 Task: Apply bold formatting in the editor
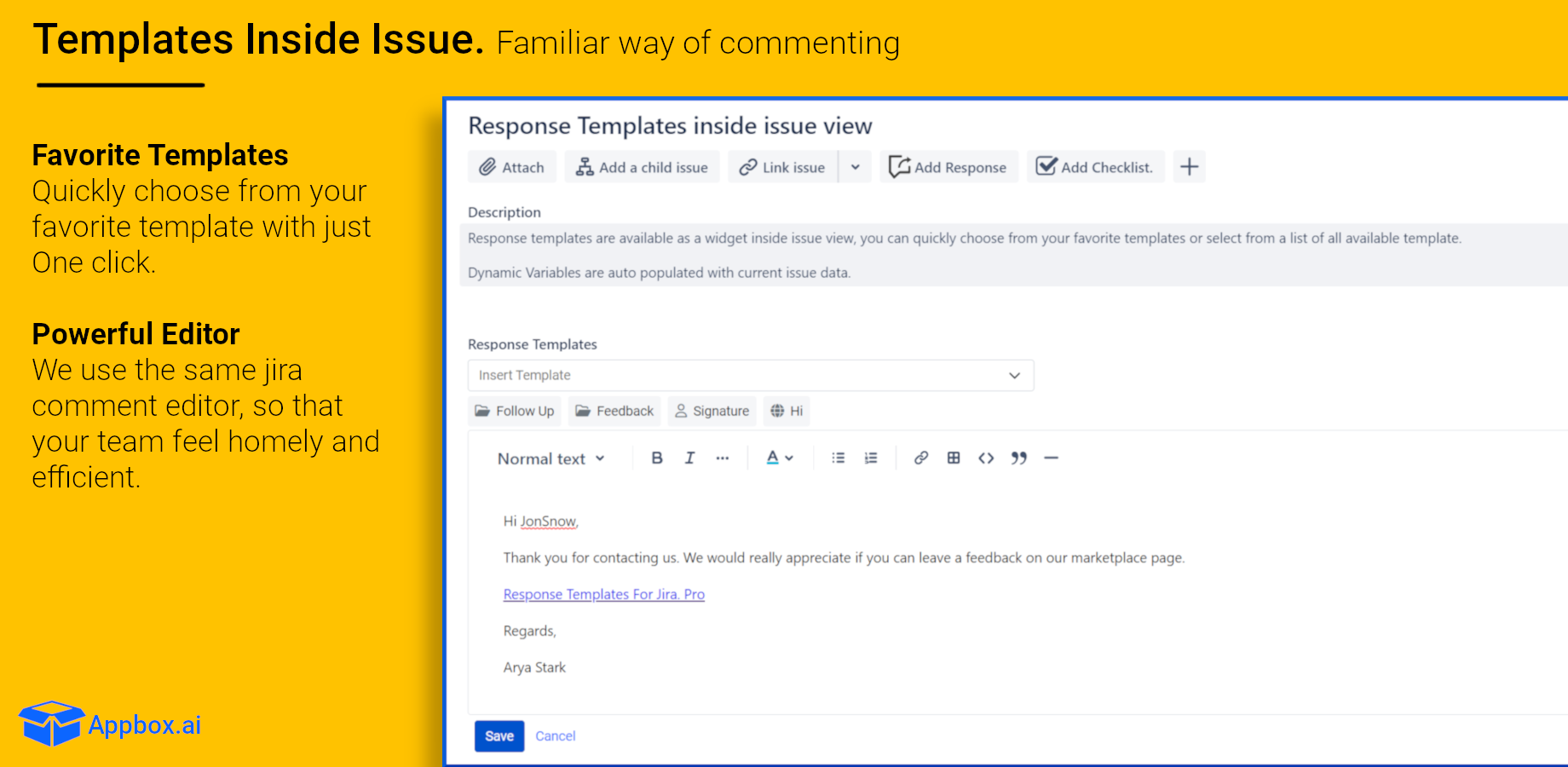tap(656, 458)
